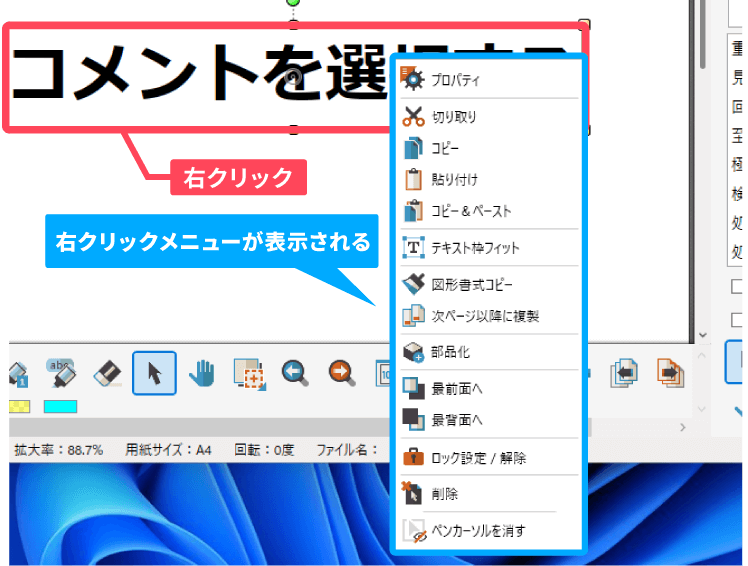Screen dimensions: 748x566
Task: Choose the abc text highlighter tool
Action: 61,373
